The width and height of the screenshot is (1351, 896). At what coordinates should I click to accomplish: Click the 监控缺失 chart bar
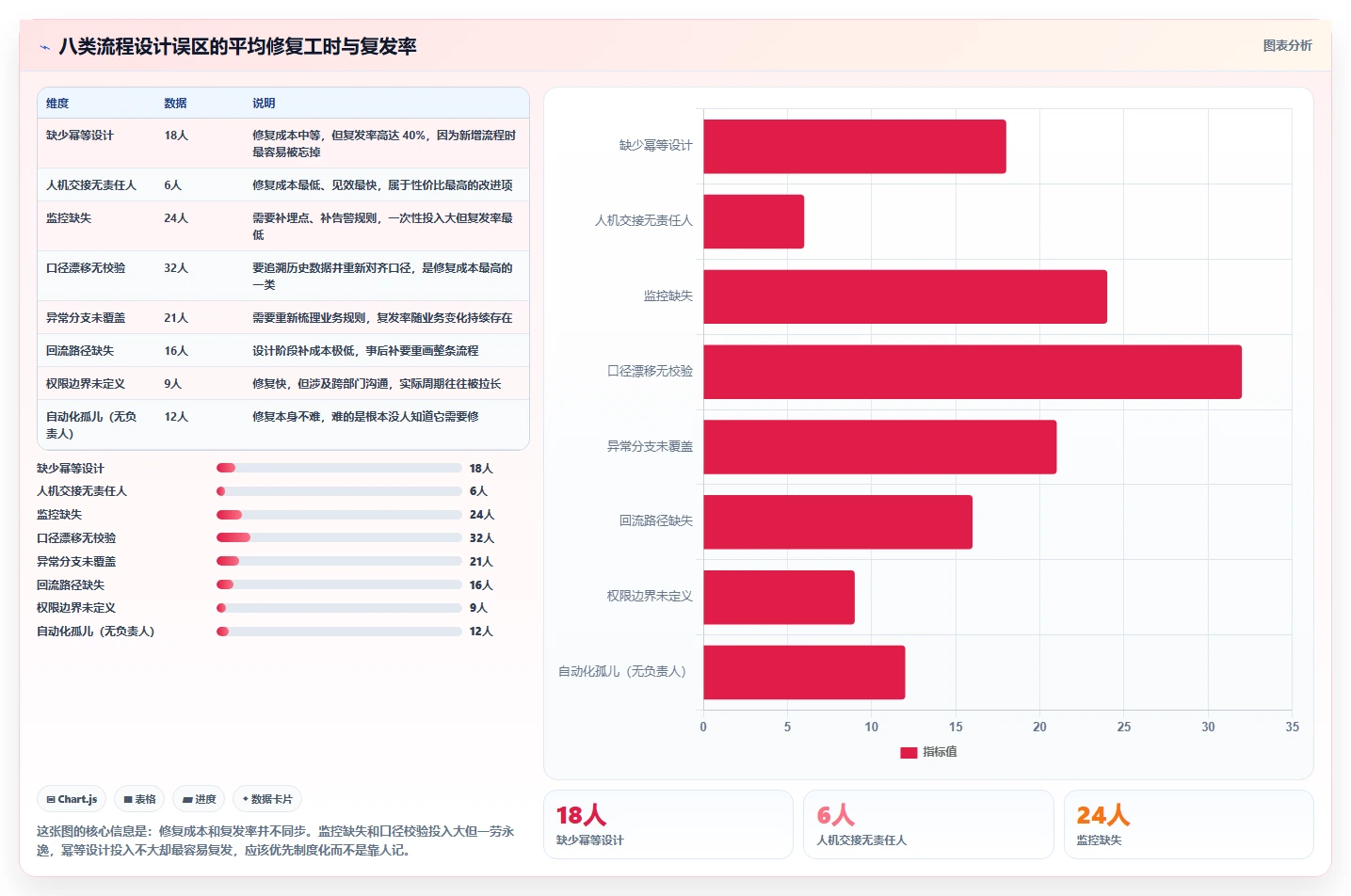pyautogui.click(x=906, y=297)
